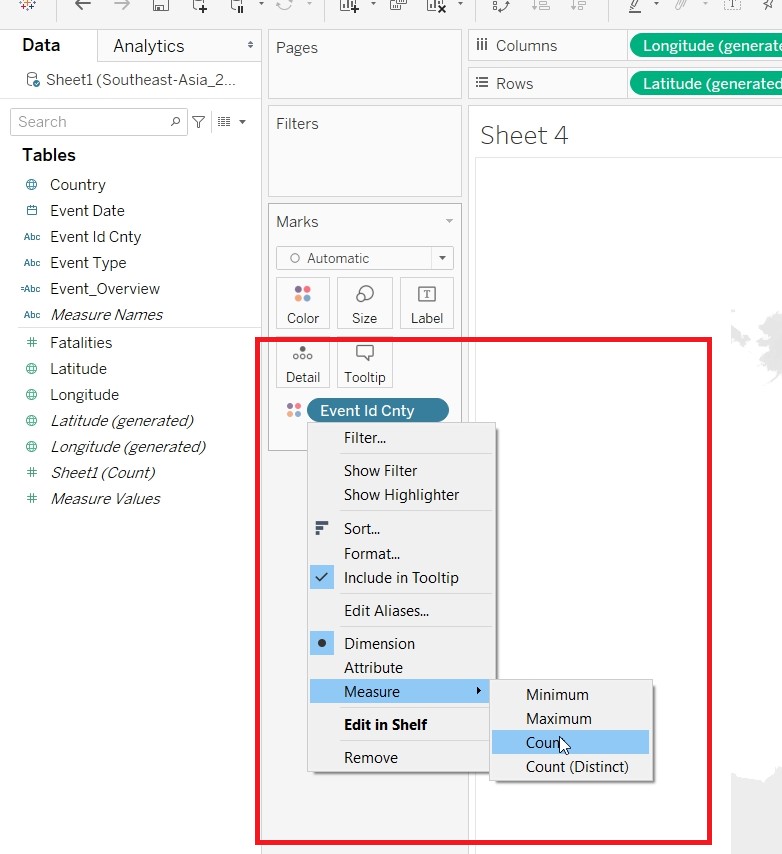Select the Attribute option in context menu
782x854 pixels.
point(373,668)
